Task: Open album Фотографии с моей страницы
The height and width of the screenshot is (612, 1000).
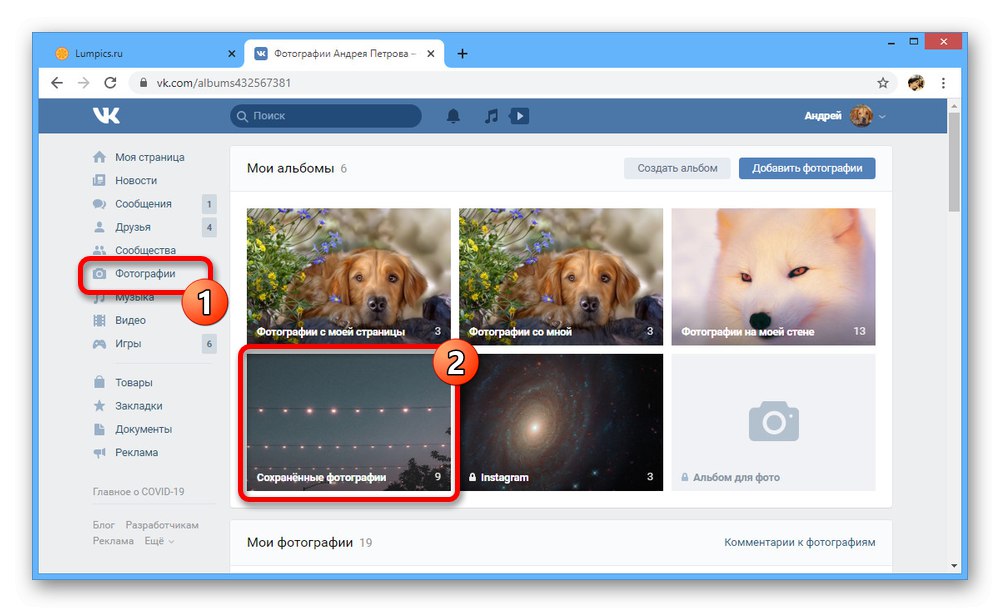Action: click(x=349, y=277)
